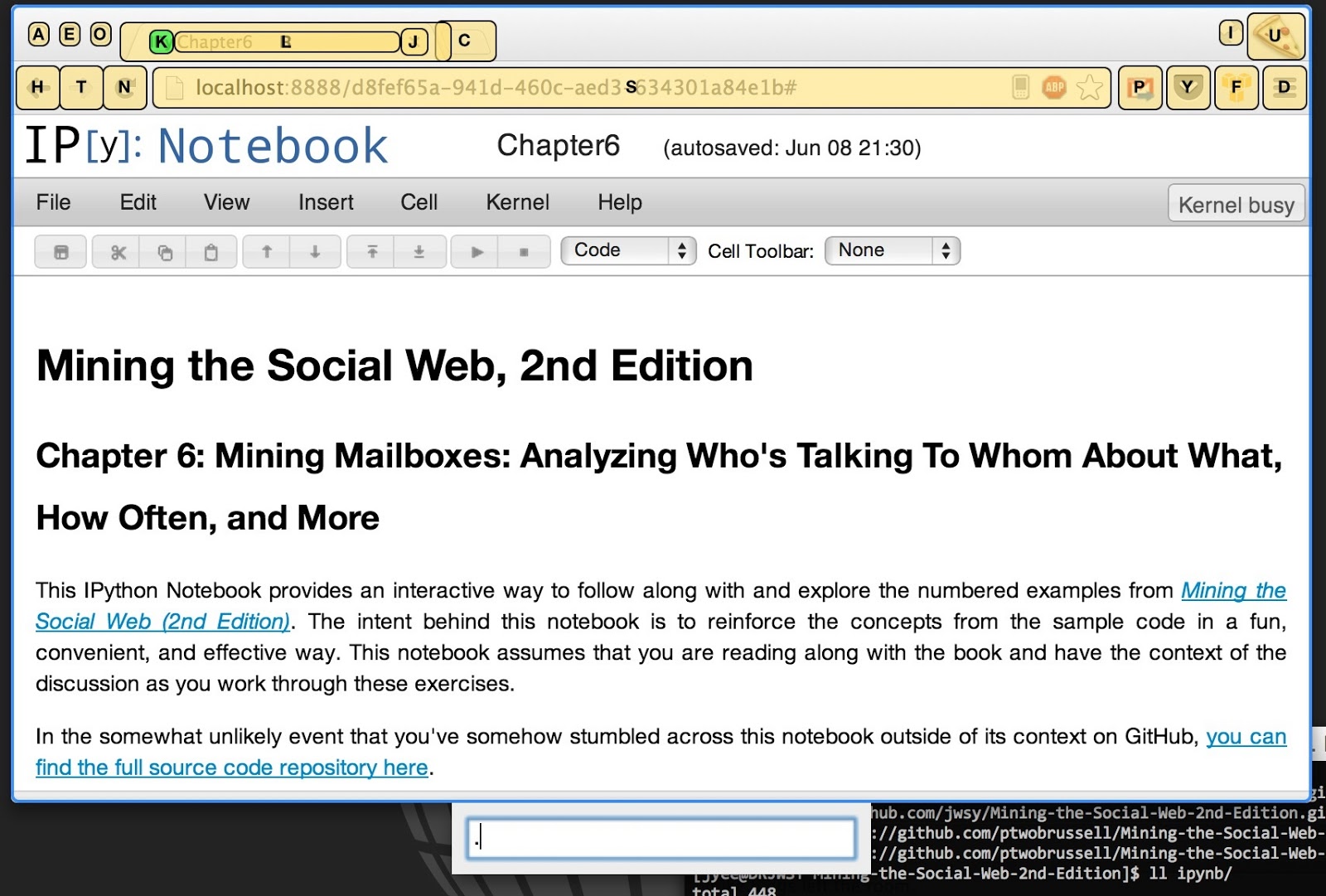The height and width of the screenshot is (896, 1326).
Task: Click the small button hinted I
Action: (1231, 33)
